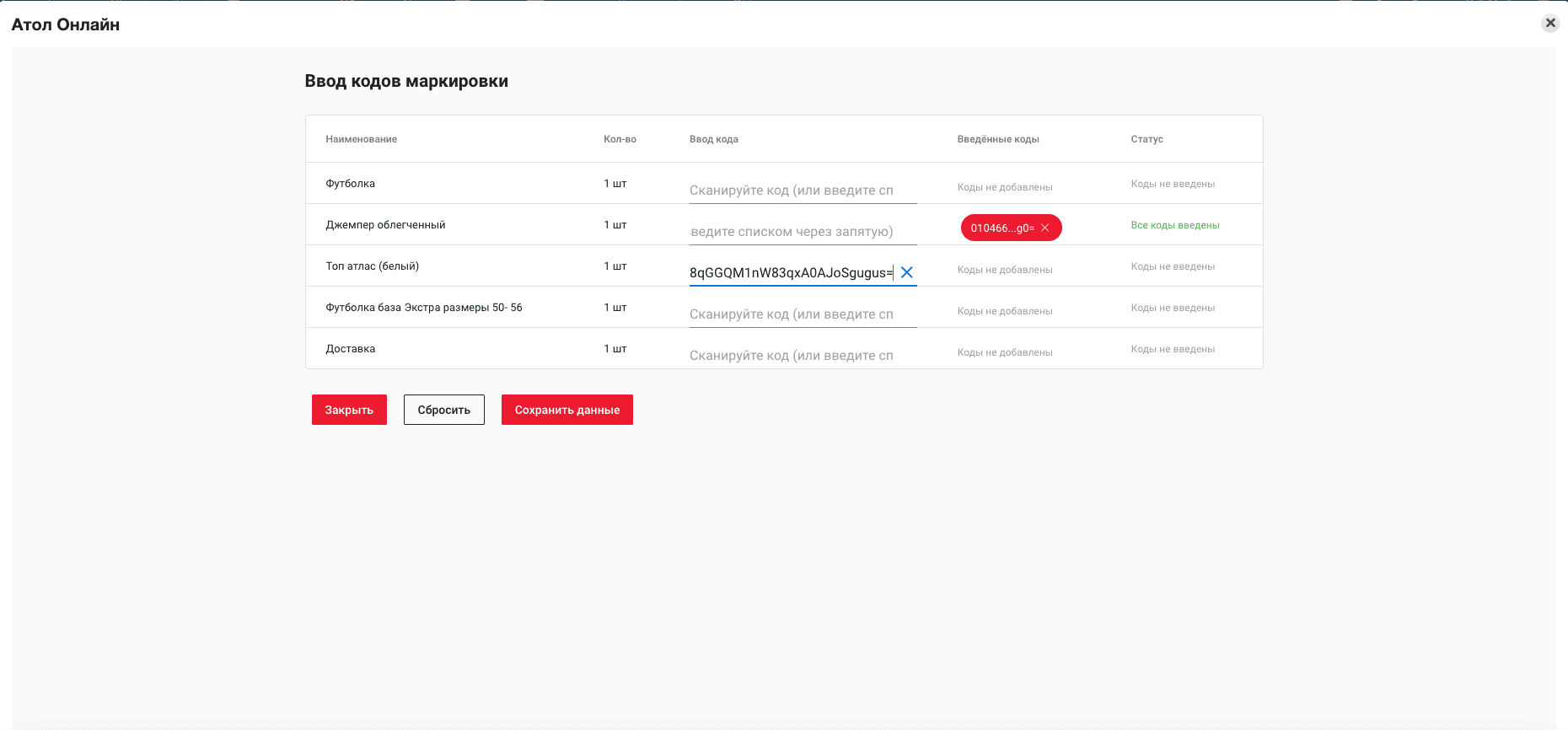Viewport: 1568px width, 730px height.
Task: Click the Джемпер облегченный item name
Action: (385, 224)
